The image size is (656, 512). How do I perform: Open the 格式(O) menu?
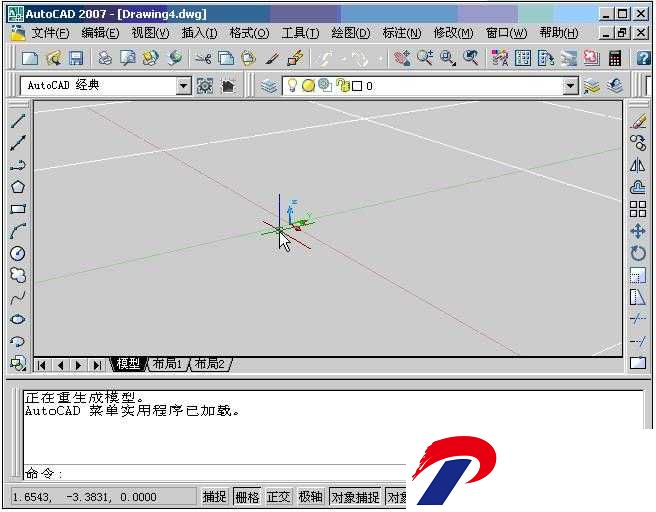[249, 33]
